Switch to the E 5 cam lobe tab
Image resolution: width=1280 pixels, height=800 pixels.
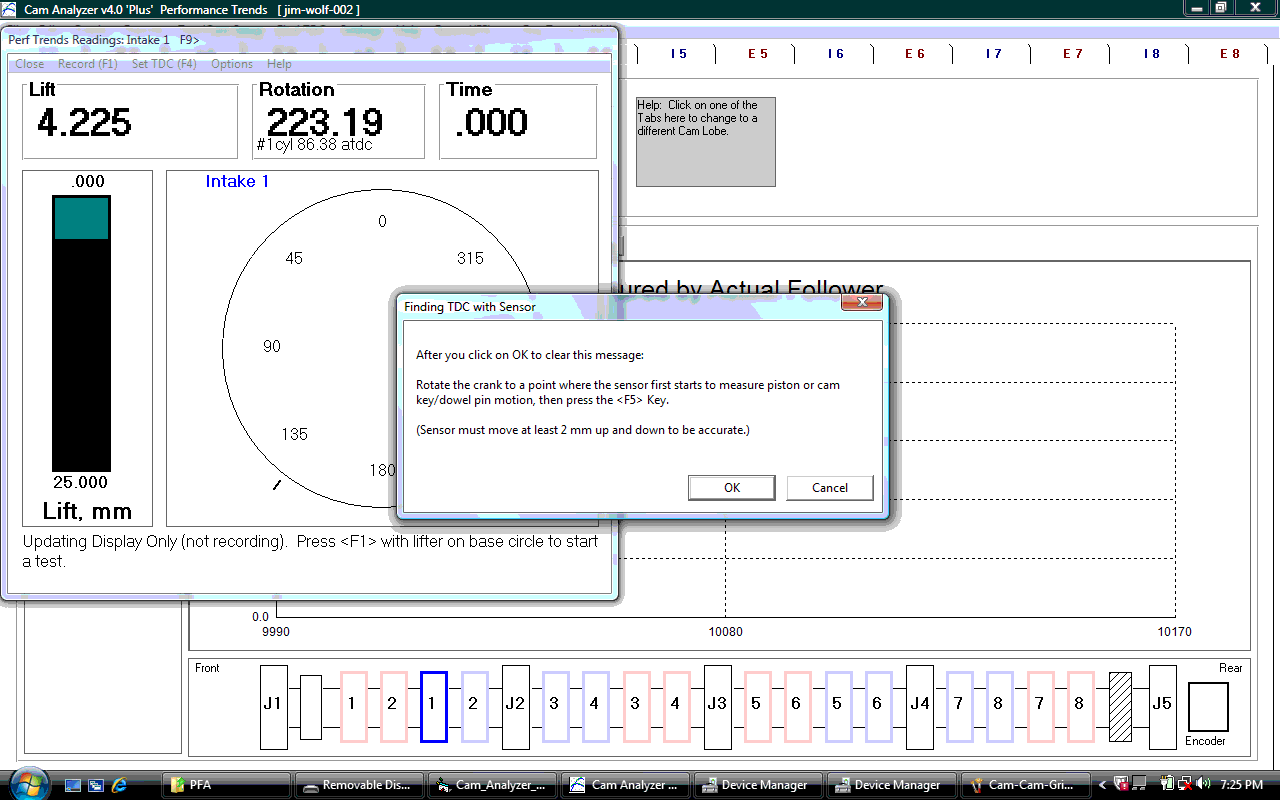758,54
